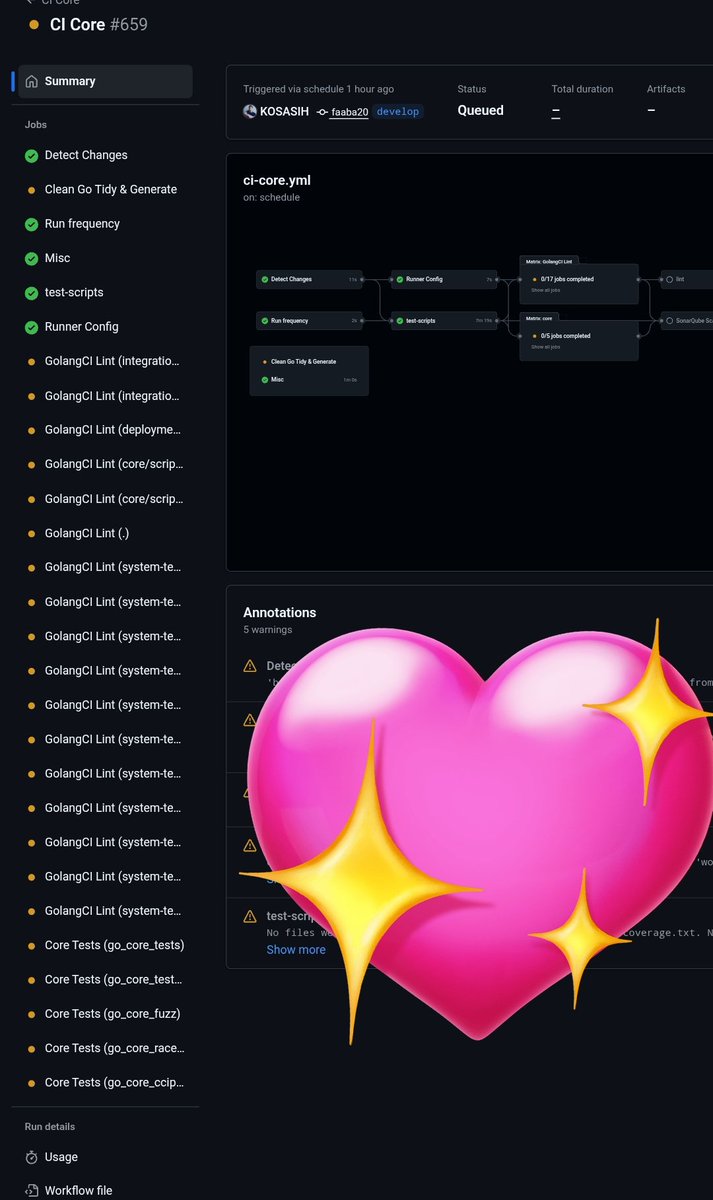Click the ci-core.yml workflow title
This screenshot has width=713, height=1200.
277,181
